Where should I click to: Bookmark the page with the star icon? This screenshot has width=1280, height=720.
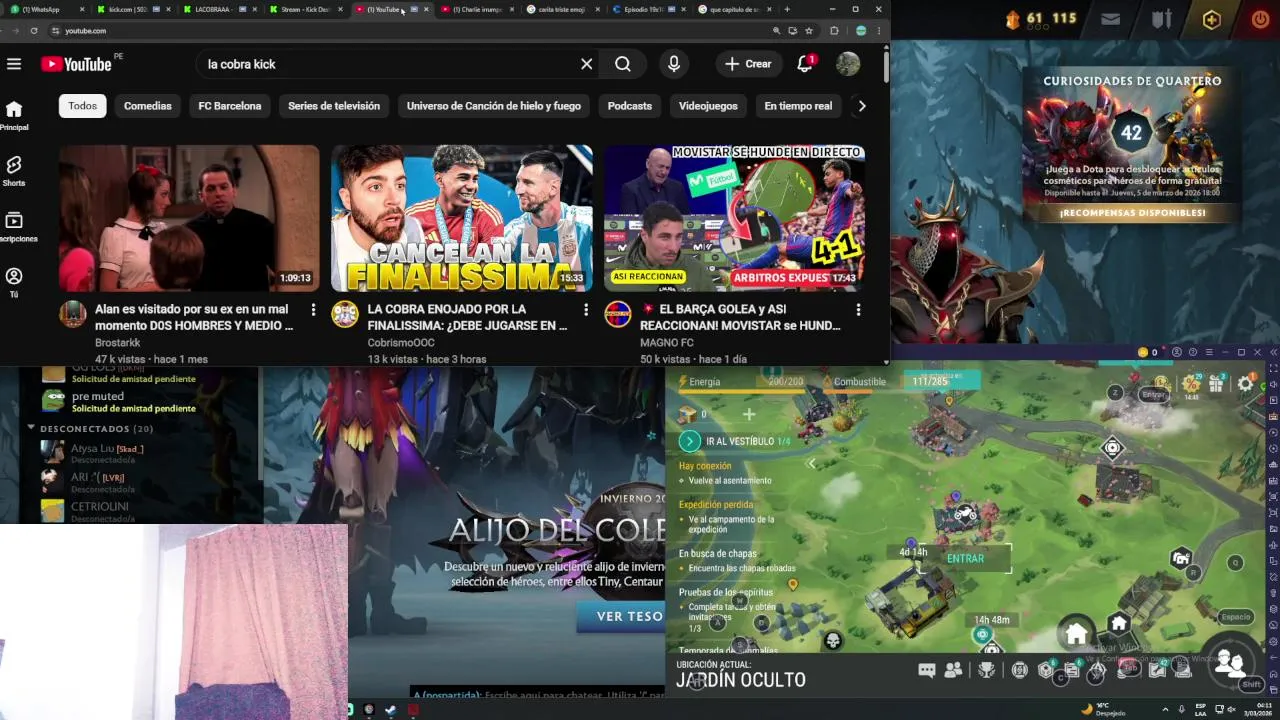[809, 31]
